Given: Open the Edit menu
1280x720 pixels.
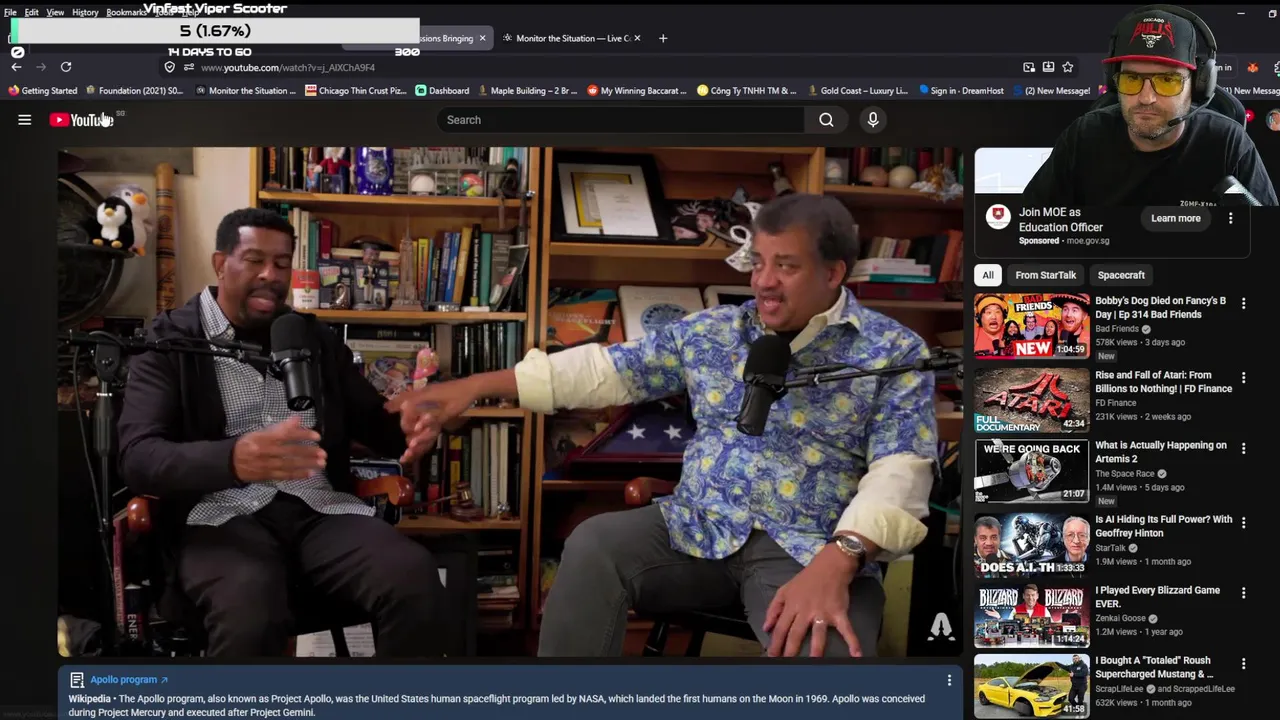Looking at the screenshot, I should pos(32,12).
